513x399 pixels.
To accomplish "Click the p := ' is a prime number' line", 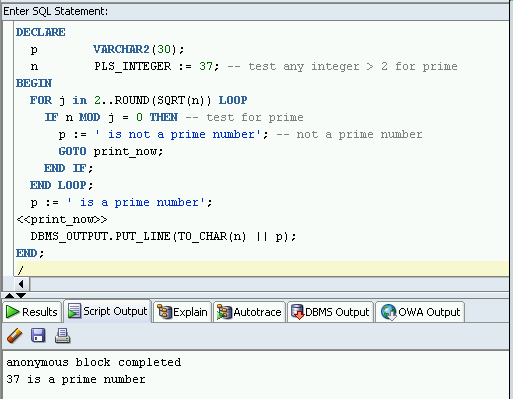I will 121,202.
